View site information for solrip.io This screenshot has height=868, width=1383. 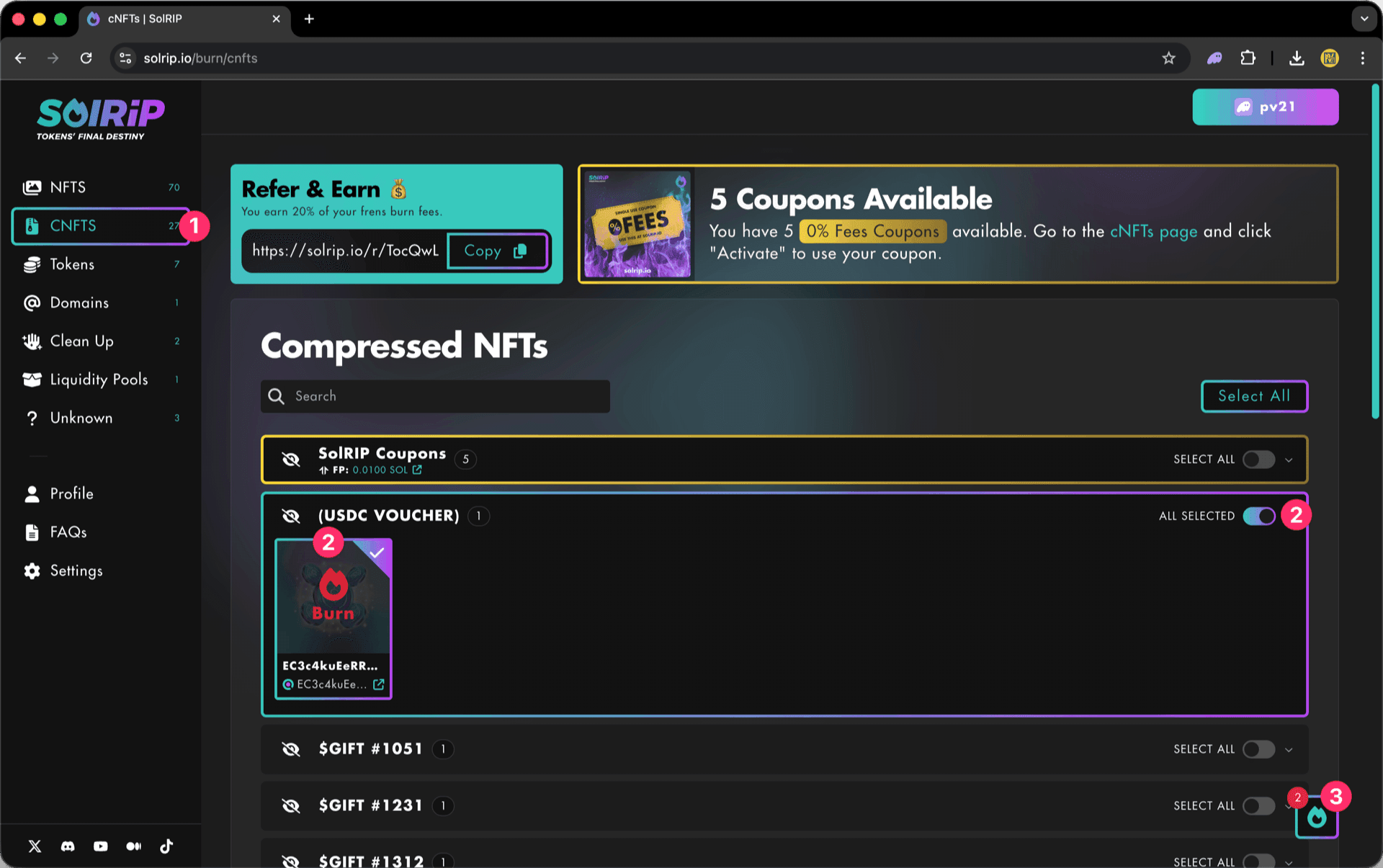[x=125, y=58]
